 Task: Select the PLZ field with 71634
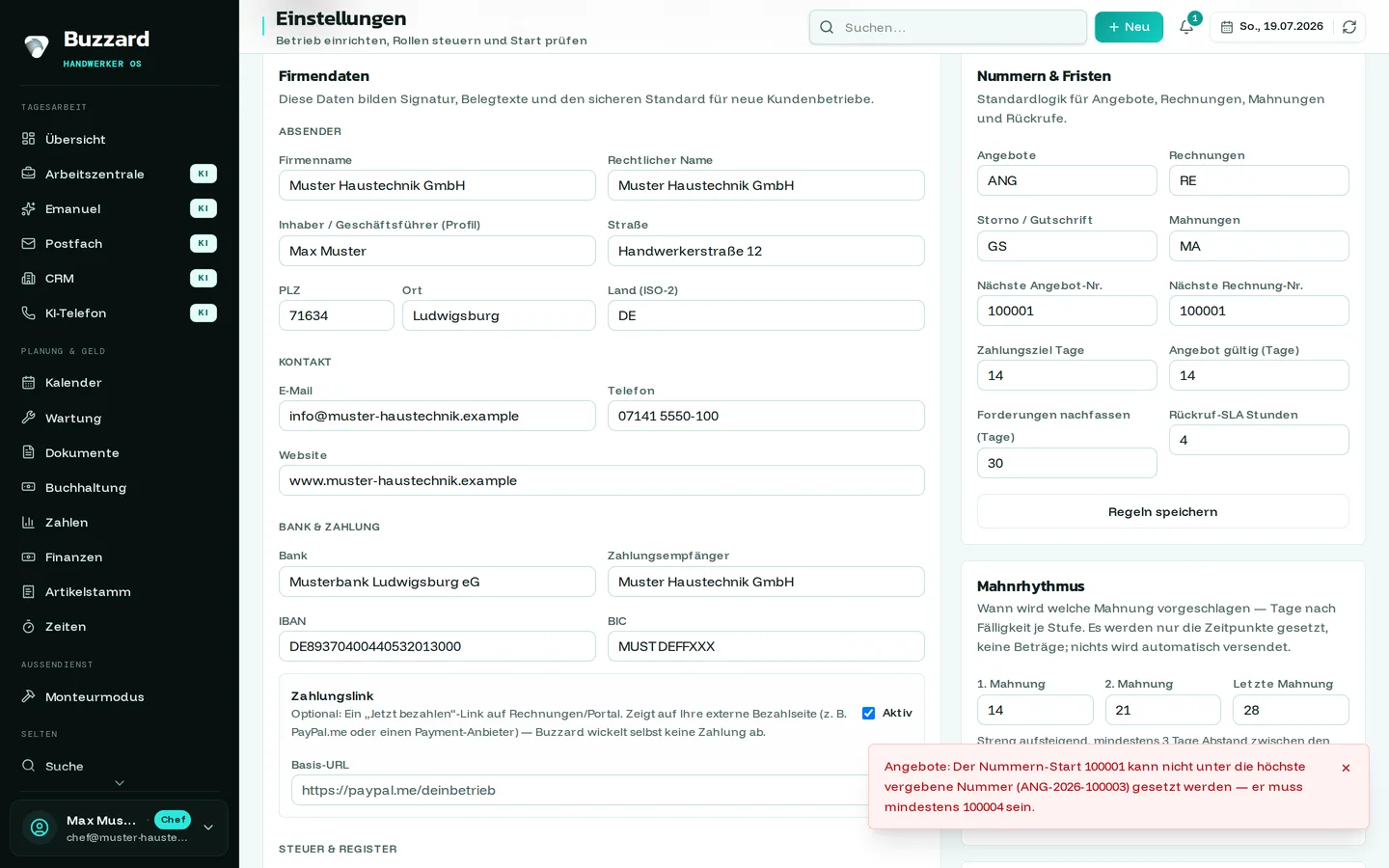point(337,315)
